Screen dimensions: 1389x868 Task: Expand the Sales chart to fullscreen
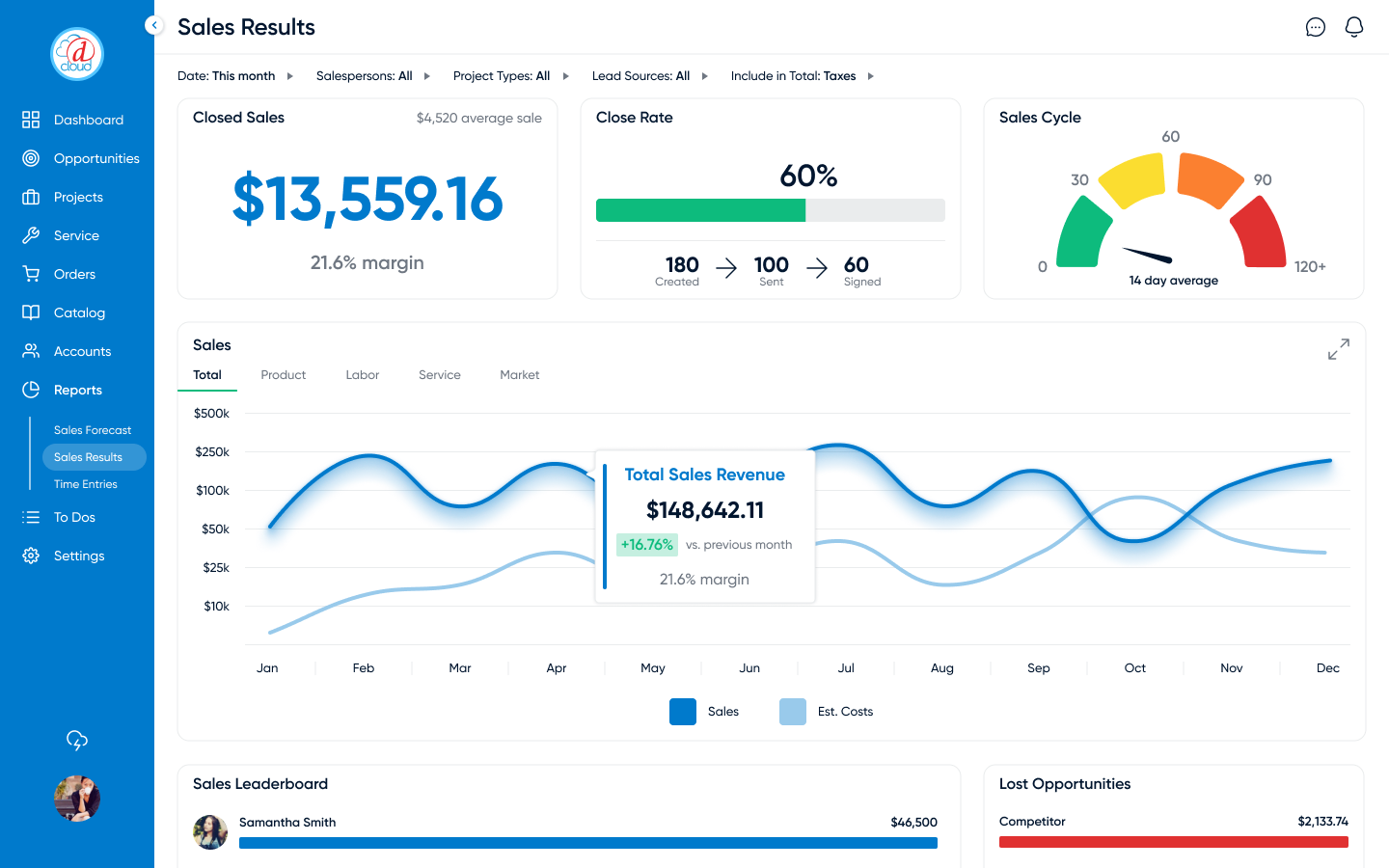[x=1339, y=349]
